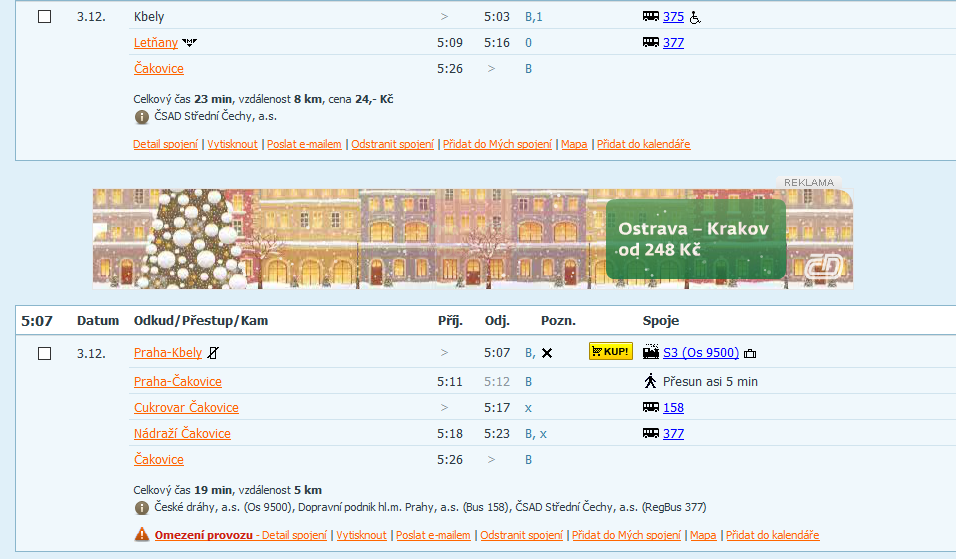Click Přidat do Mých spojení in 5:07 connection
This screenshot has width=956, height=559.
[x=627, y=535]
